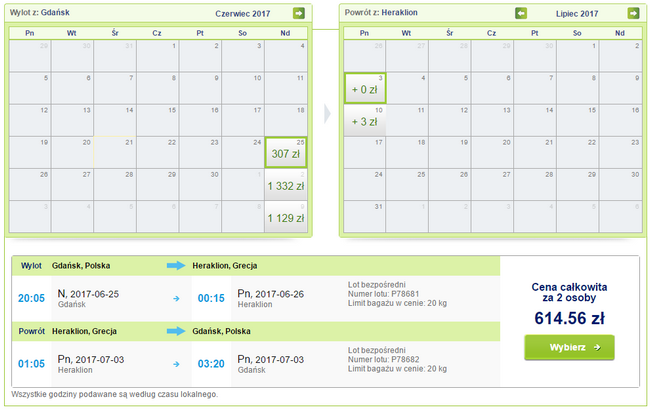Screen dimensions: 650x409
Task: Go to previous month in return calendar
Action: tap(521, 13)
